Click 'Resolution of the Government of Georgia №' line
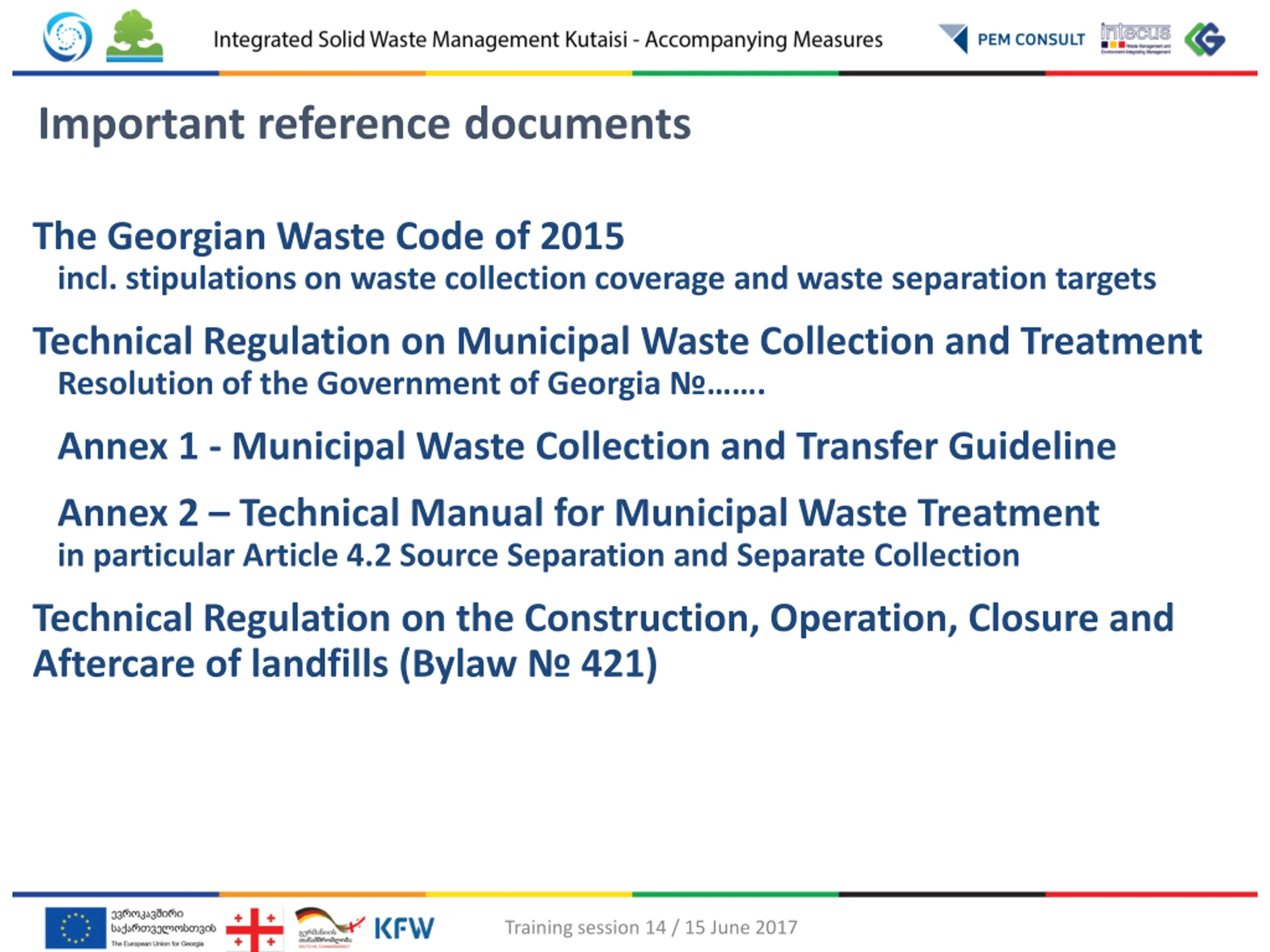The image size is (1270, 952). coord(411,383)
